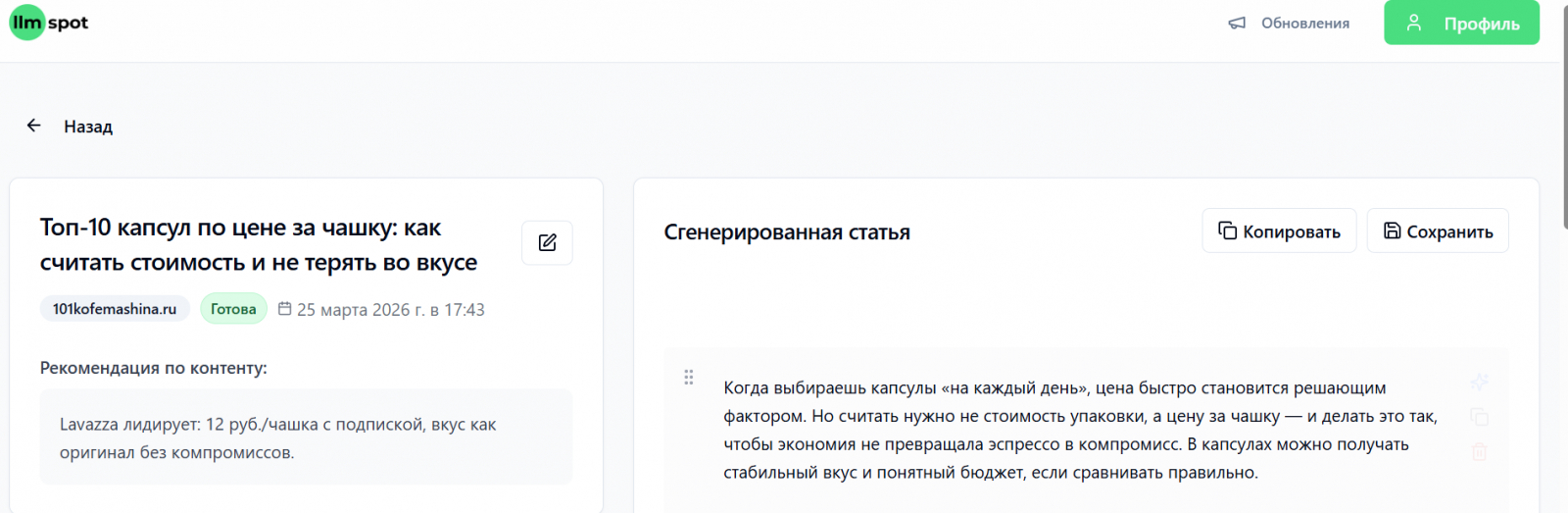Click the paragraph drag handle dots

point(689,378)
